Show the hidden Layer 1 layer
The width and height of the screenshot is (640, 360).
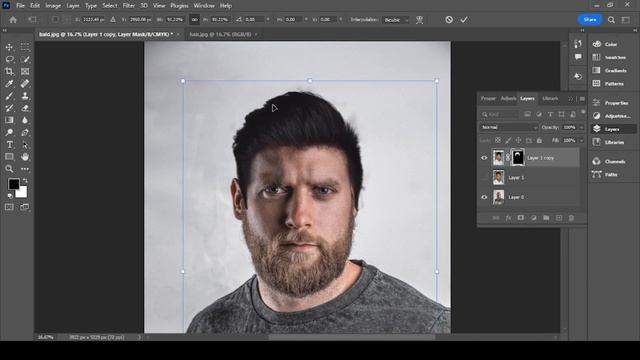click(484, 178)
